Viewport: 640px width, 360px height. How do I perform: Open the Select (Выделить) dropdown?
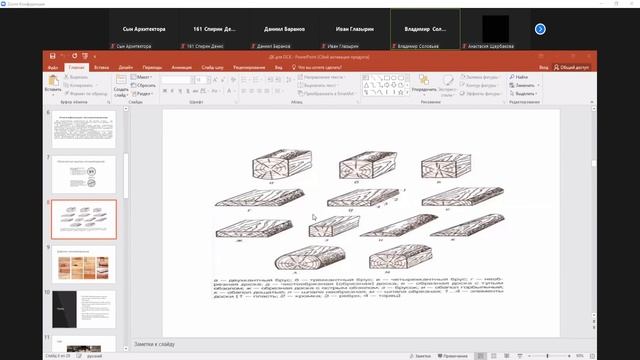pyautogui.click(x=523, y=93)
